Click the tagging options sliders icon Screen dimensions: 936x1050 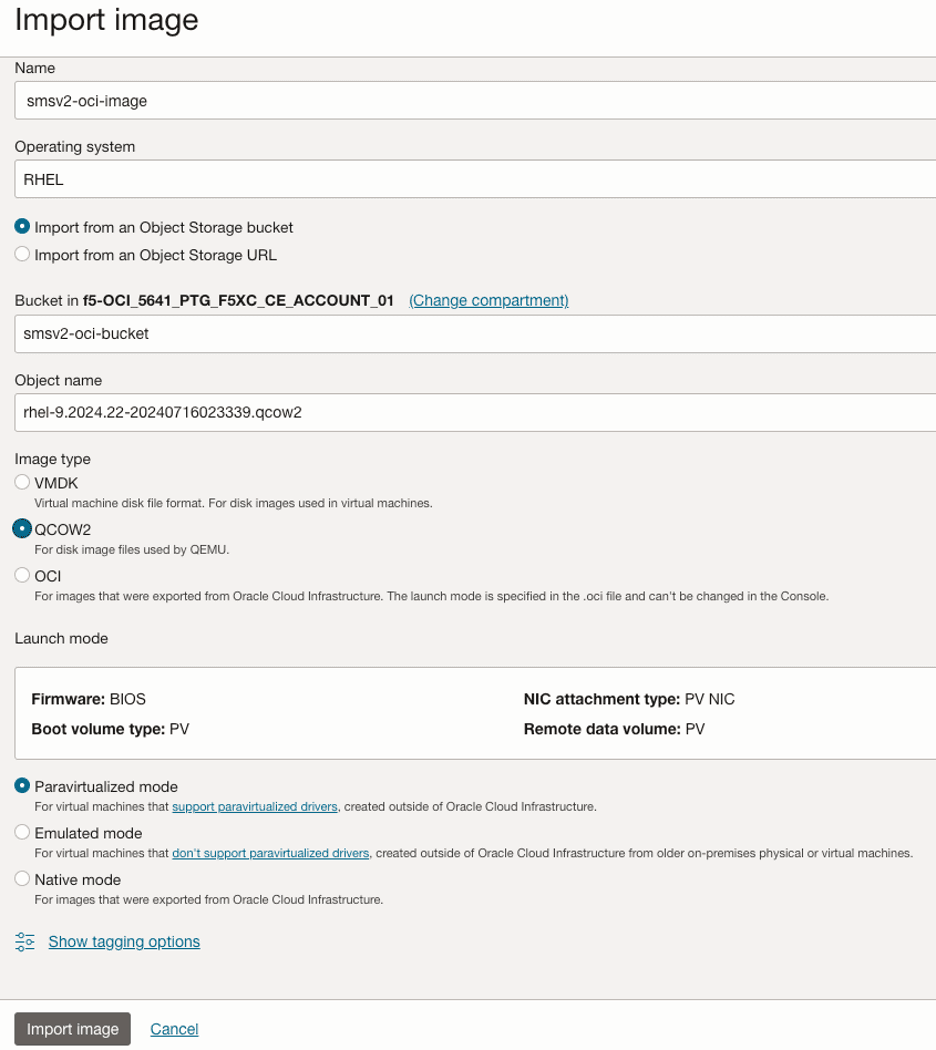pos(25,941)
